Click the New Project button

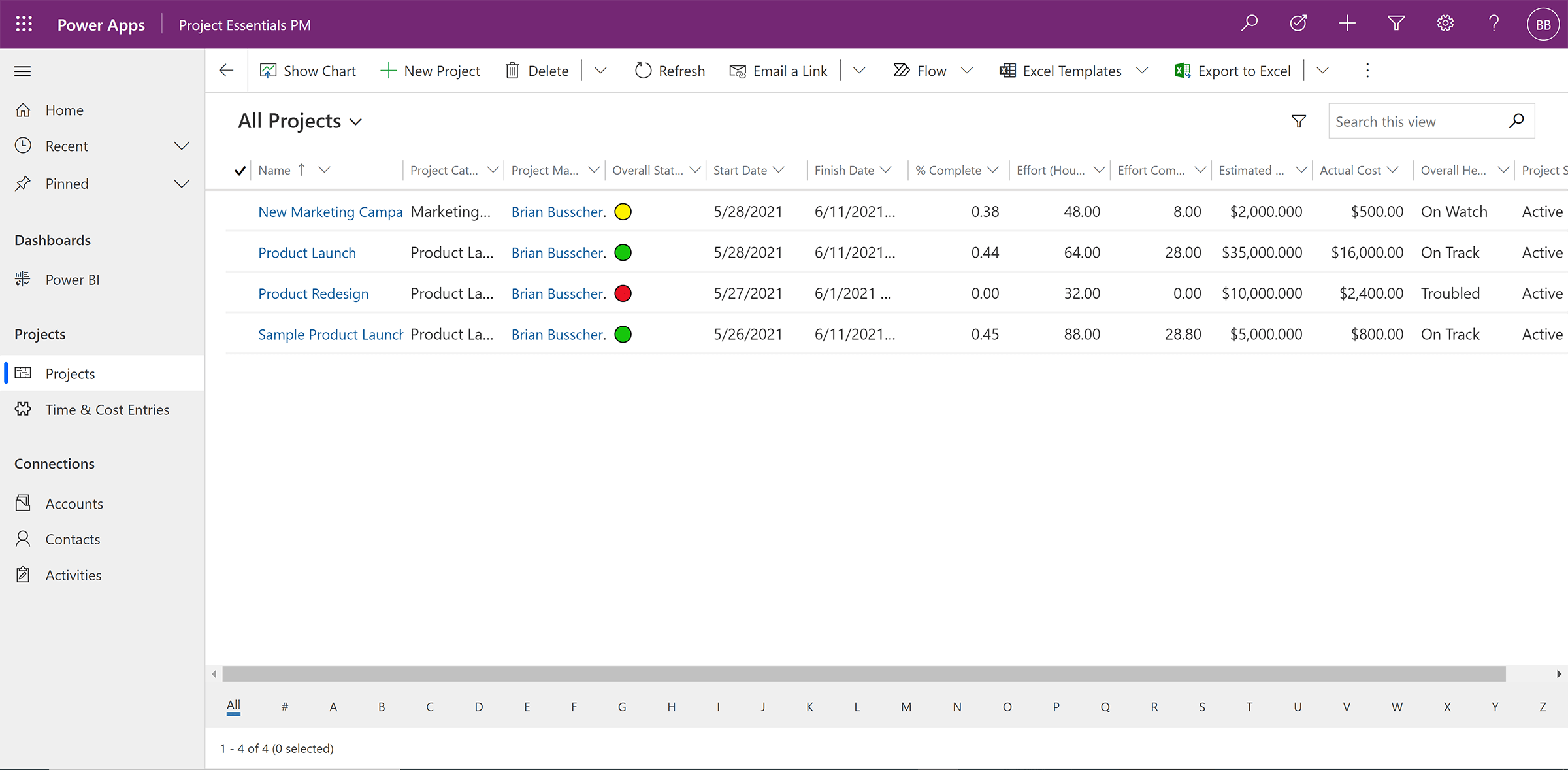431,71
